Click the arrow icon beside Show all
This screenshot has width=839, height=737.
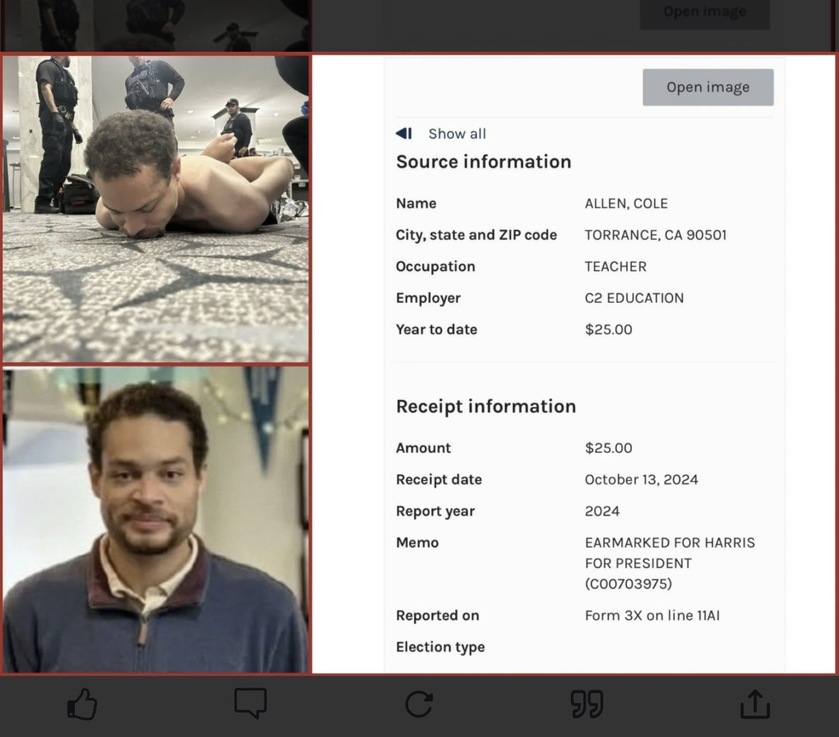(404, 134)
